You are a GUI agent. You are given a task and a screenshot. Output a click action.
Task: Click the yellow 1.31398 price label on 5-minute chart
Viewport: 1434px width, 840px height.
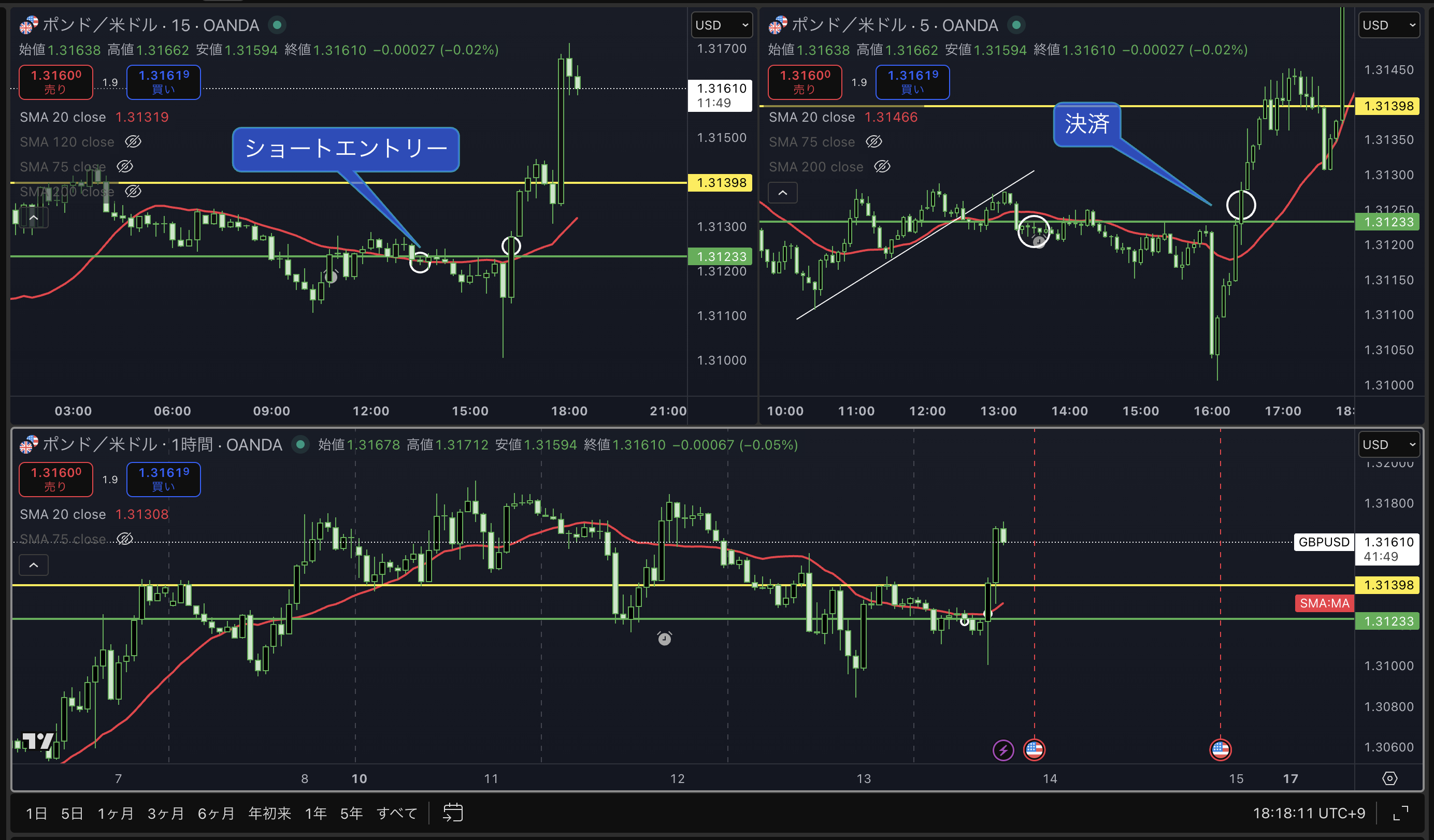coord(1388,106)
